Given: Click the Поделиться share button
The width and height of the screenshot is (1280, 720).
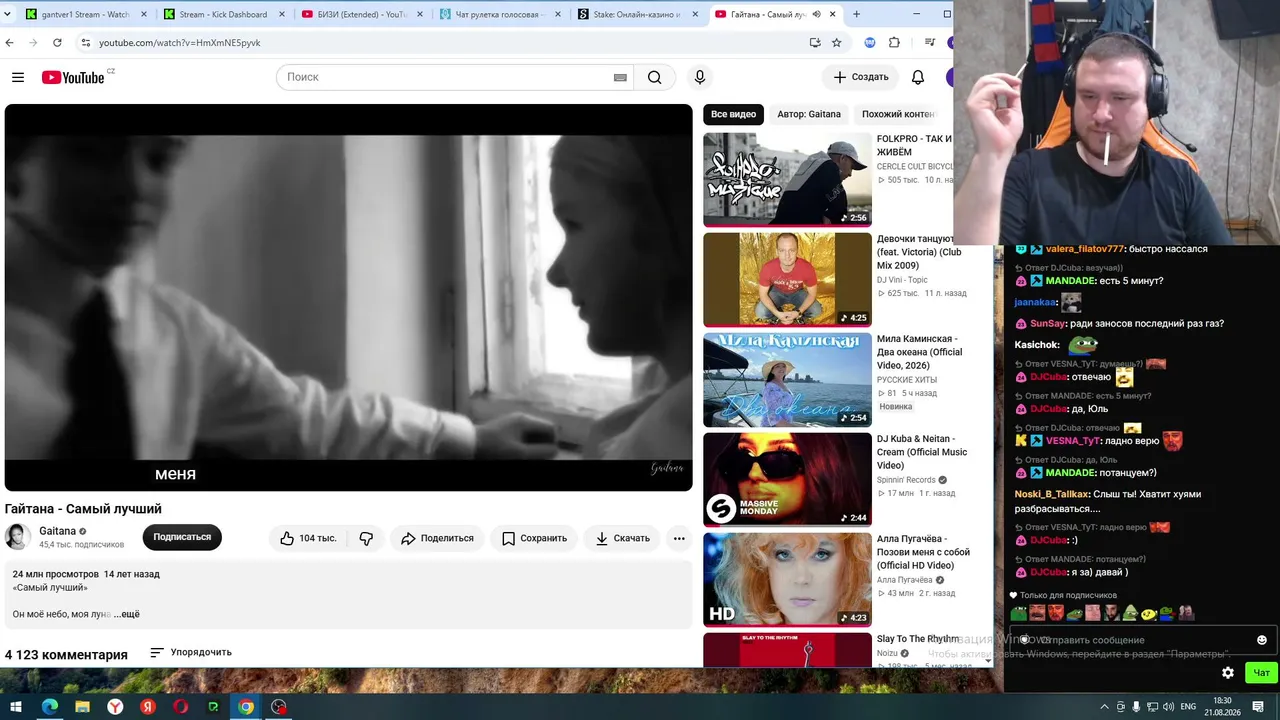Looking at the screenshot, I should click(x=437, y=538).
